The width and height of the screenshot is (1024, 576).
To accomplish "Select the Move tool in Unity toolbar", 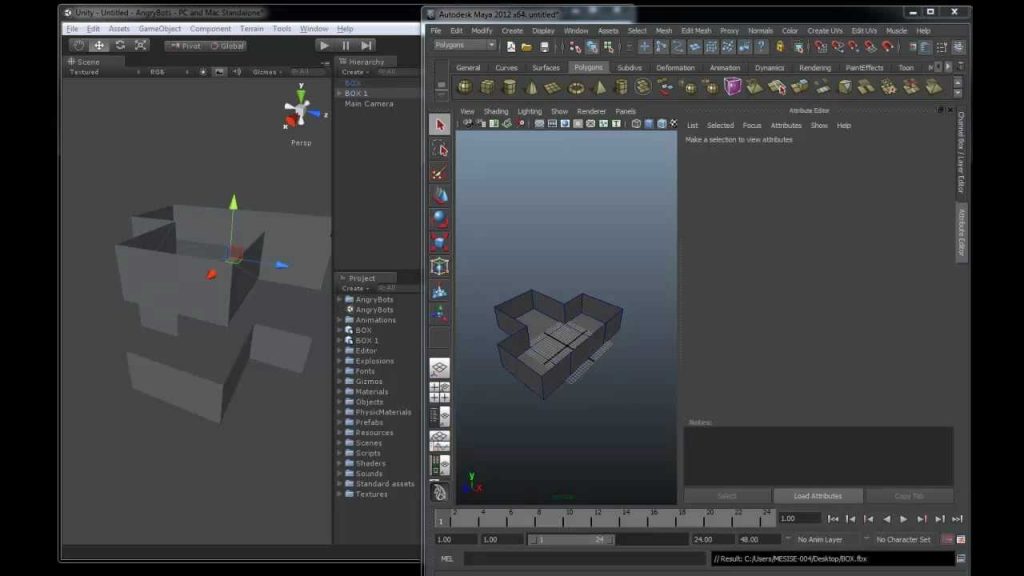I will click(99, 45).
